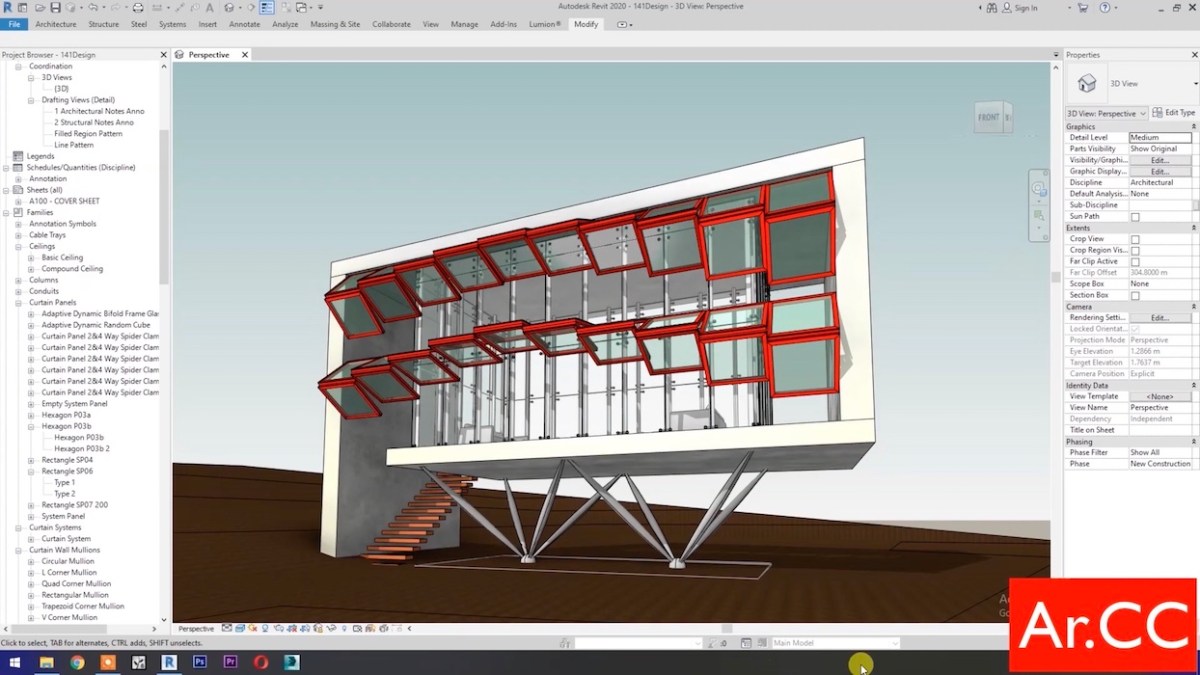This screenshot has width=1200, height=675.
Task: Click the Visibility/Graphics Edit button
Action: pyautogui.click(x=1161, y=159)
